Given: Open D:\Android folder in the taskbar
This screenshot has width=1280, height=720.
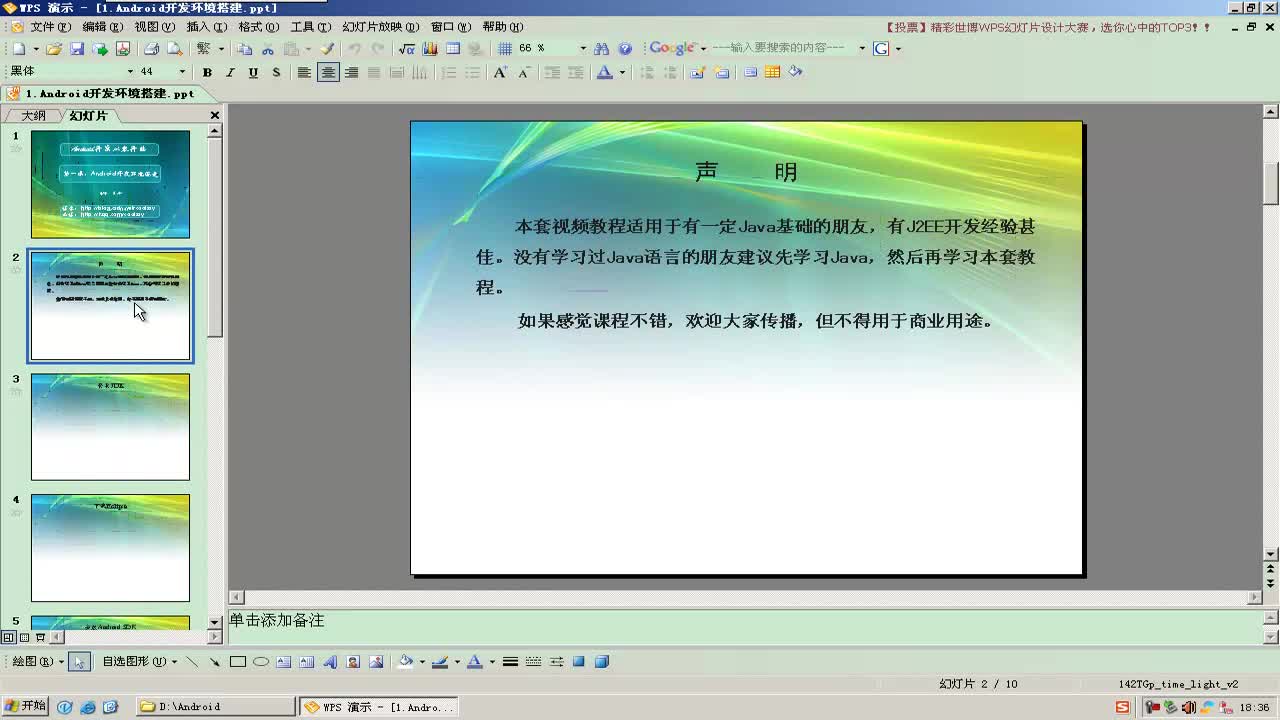Looking at the screenshot, I should [x=215, y=707].
